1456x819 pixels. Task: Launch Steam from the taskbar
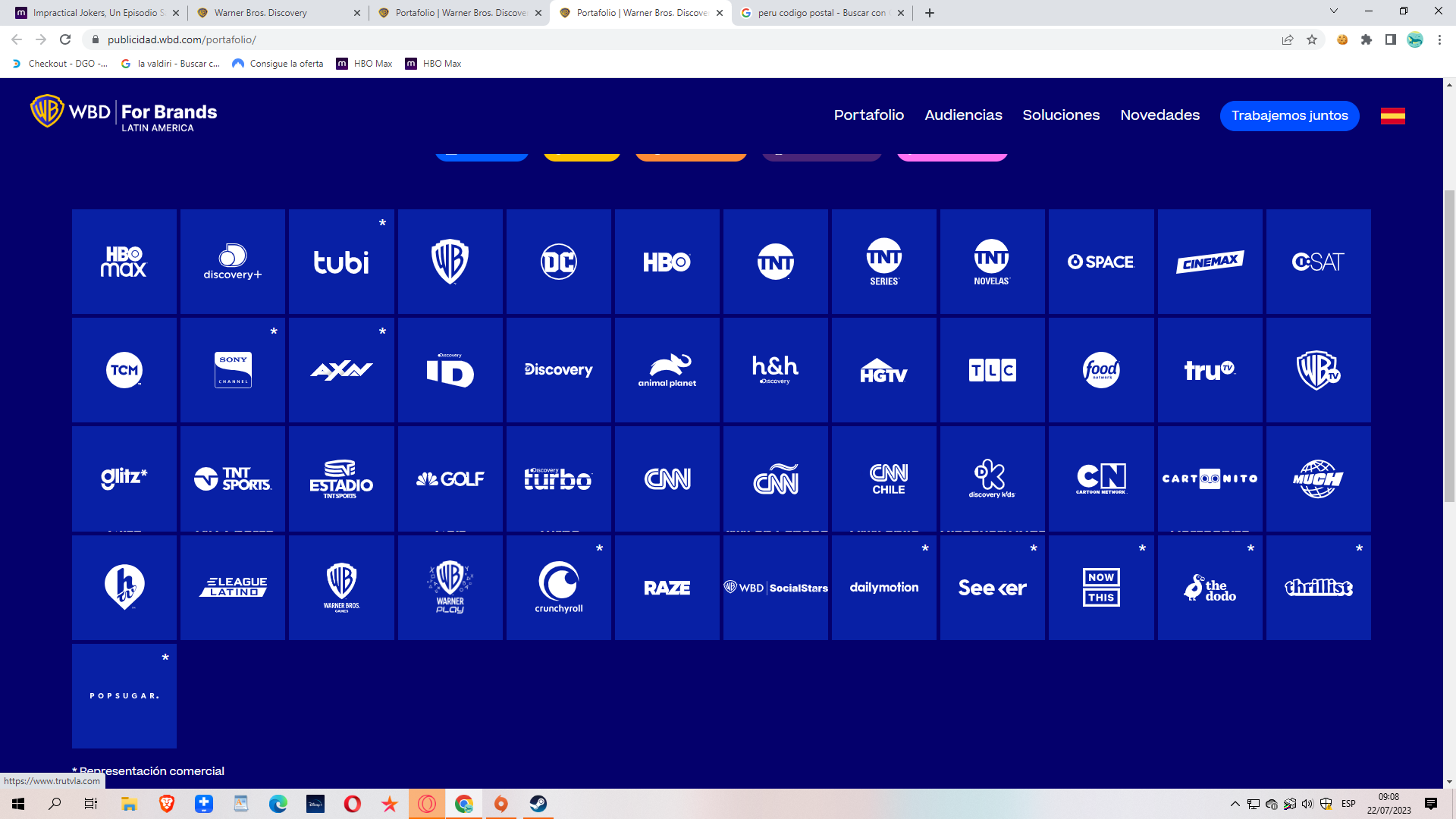point(538,804)
